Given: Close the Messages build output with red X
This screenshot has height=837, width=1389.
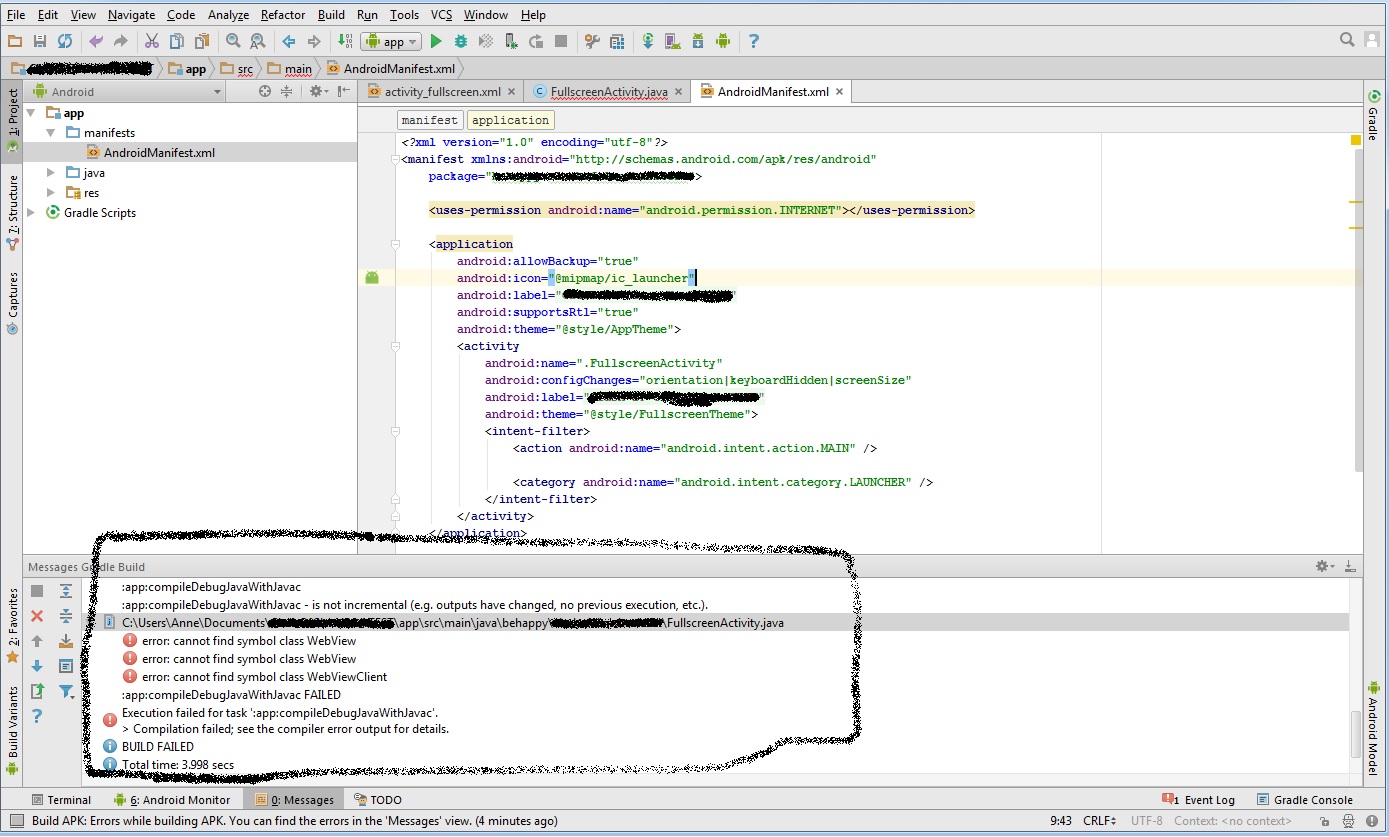Looking at the screenshot, I should 37,616.
